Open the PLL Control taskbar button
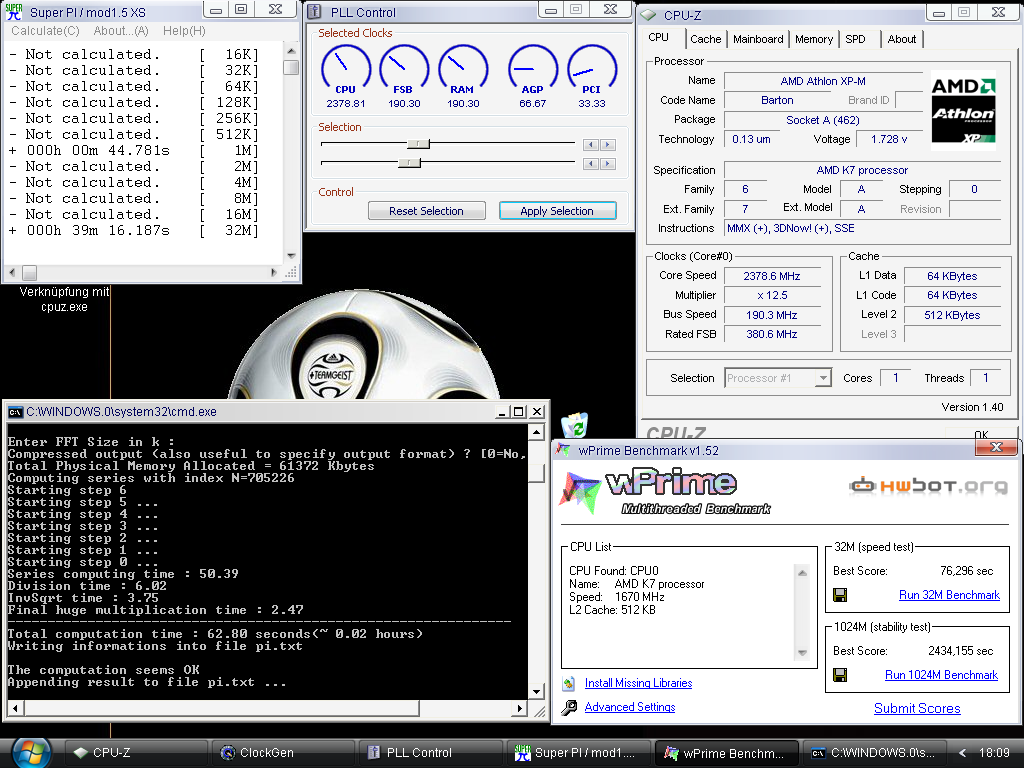The image size is (1024, 768). pyautogui.click(x=432, y=753)
